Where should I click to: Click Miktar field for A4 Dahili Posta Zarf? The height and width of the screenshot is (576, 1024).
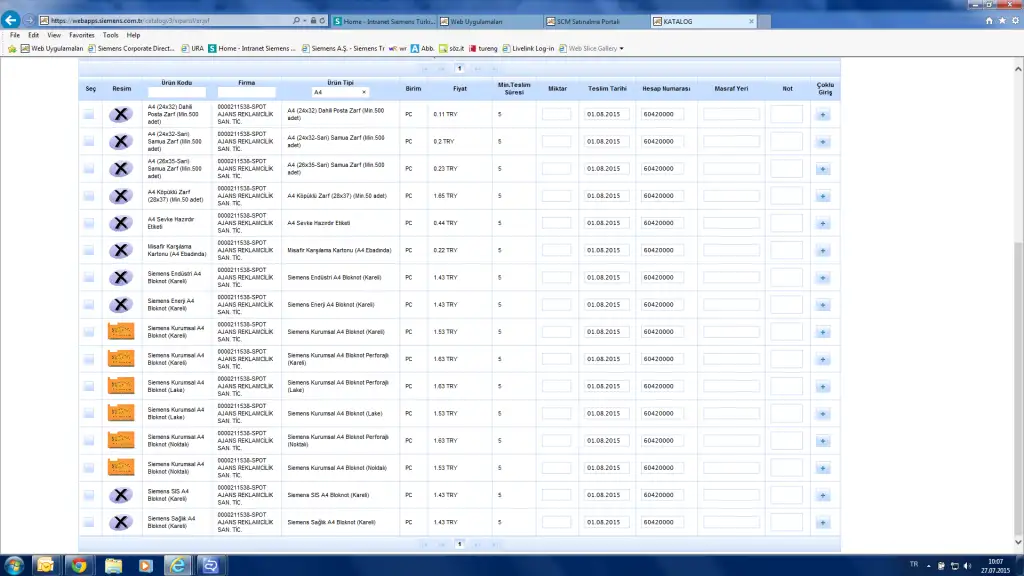[556, 114]
